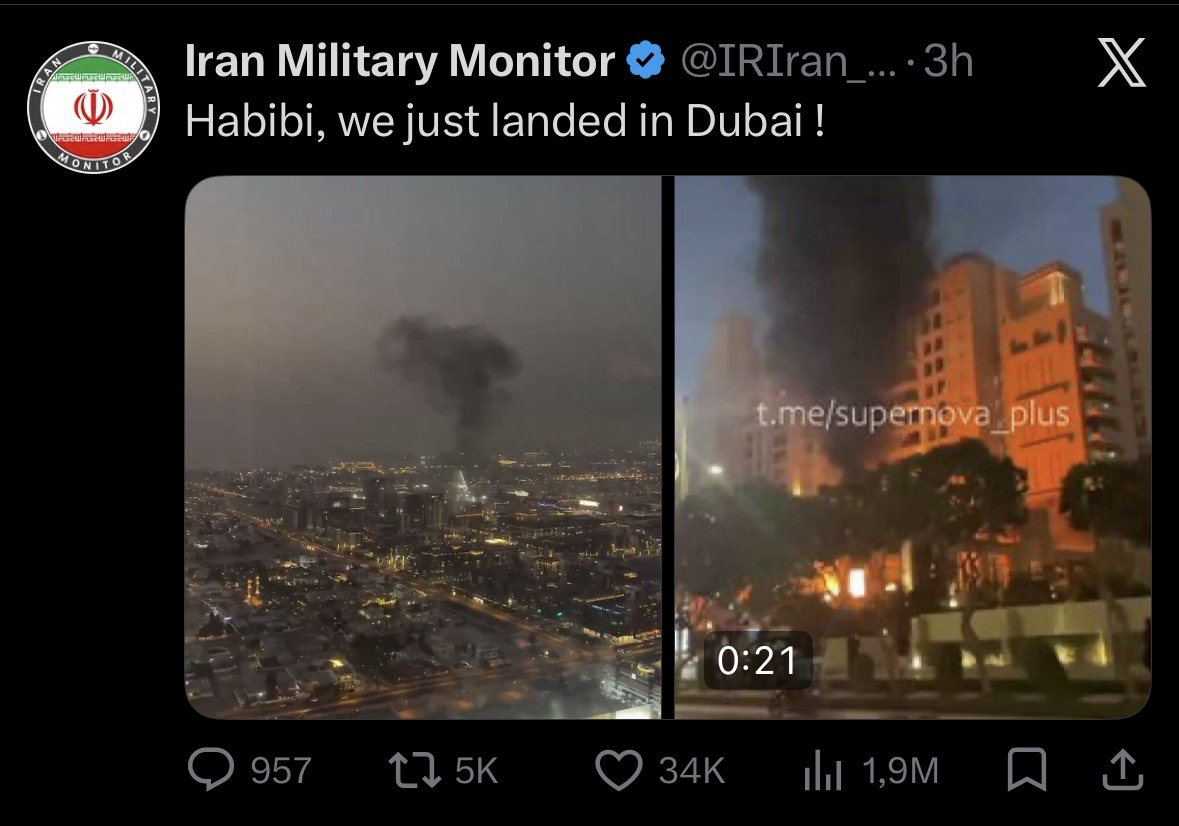
Task: Click the X logo at top right
Action: tap(1121, 62)
